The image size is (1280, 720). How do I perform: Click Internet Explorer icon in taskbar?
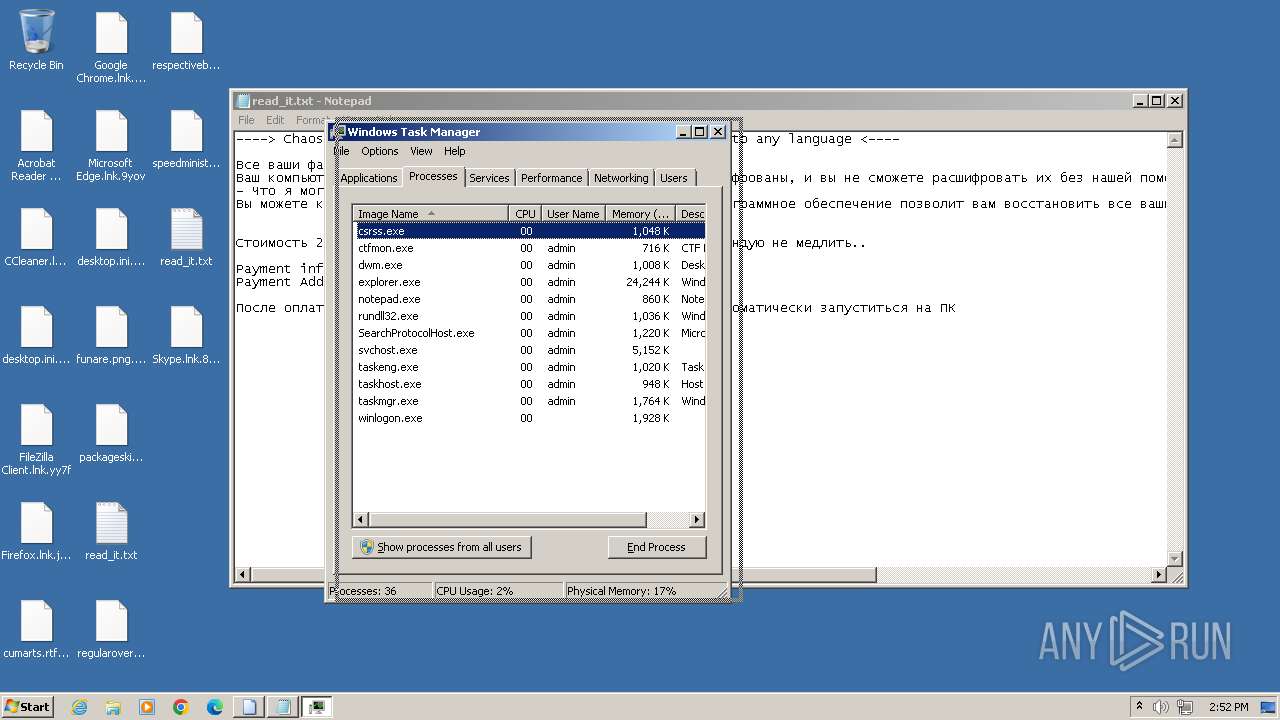(80, 707)
